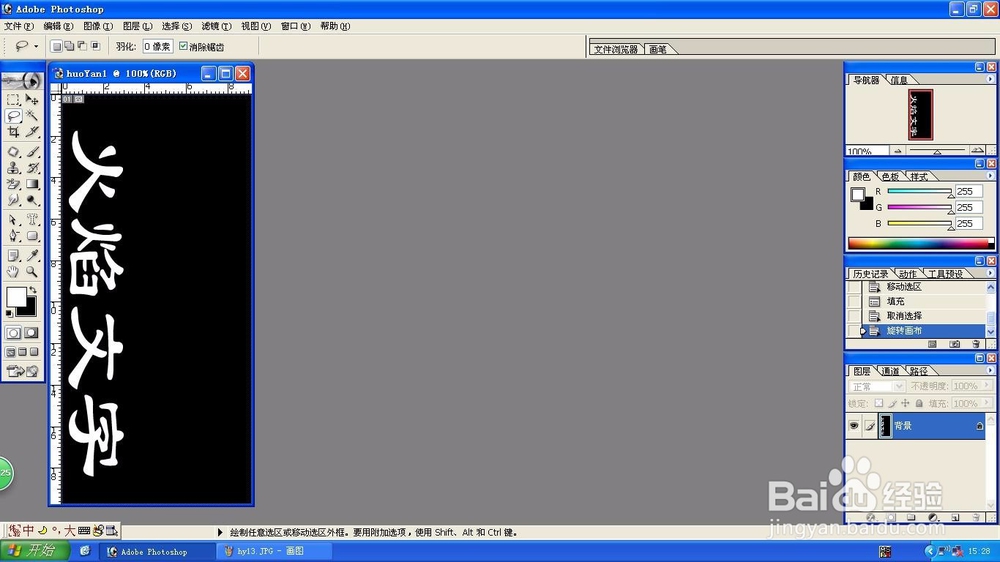Switch to the 色板 tab
This screenshot has height=562, width=1000.
coord(891,177)
